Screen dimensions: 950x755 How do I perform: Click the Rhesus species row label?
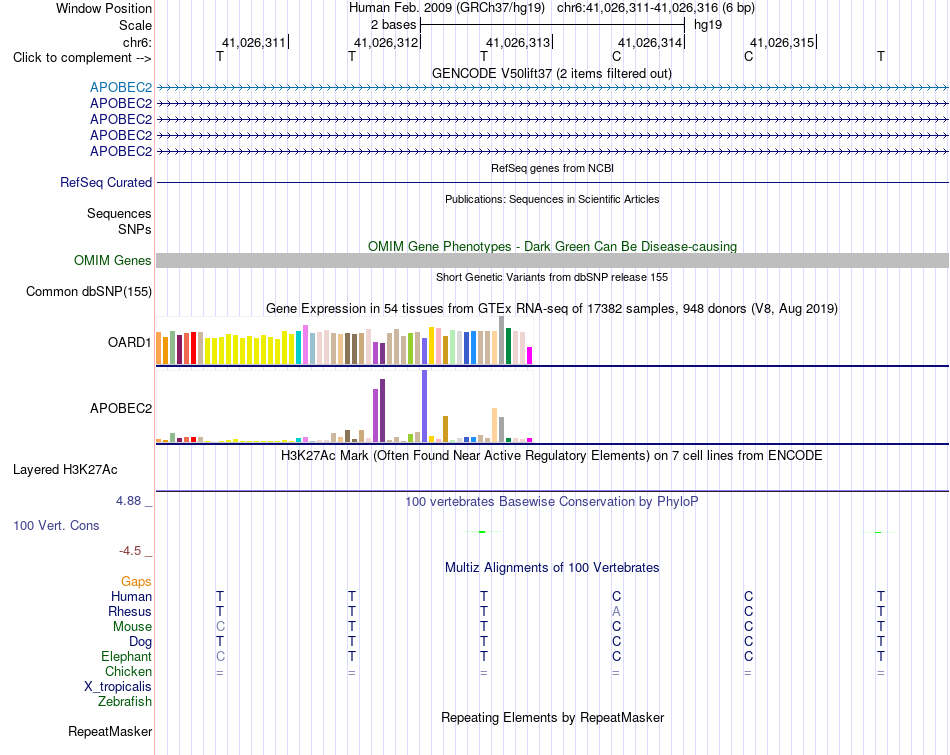(x=130, y=611)
